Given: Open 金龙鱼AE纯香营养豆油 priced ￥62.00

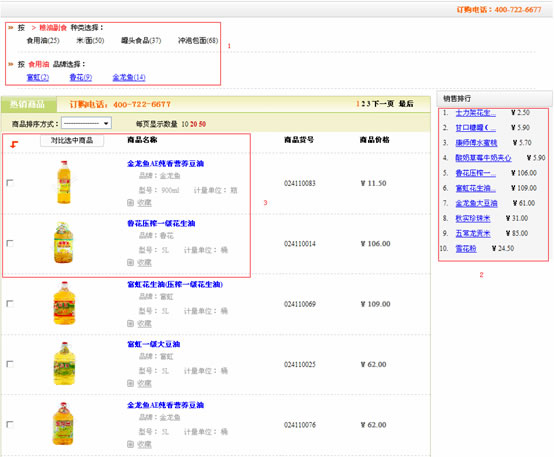Looking at the screenshot, I should [x=165, y=405].
